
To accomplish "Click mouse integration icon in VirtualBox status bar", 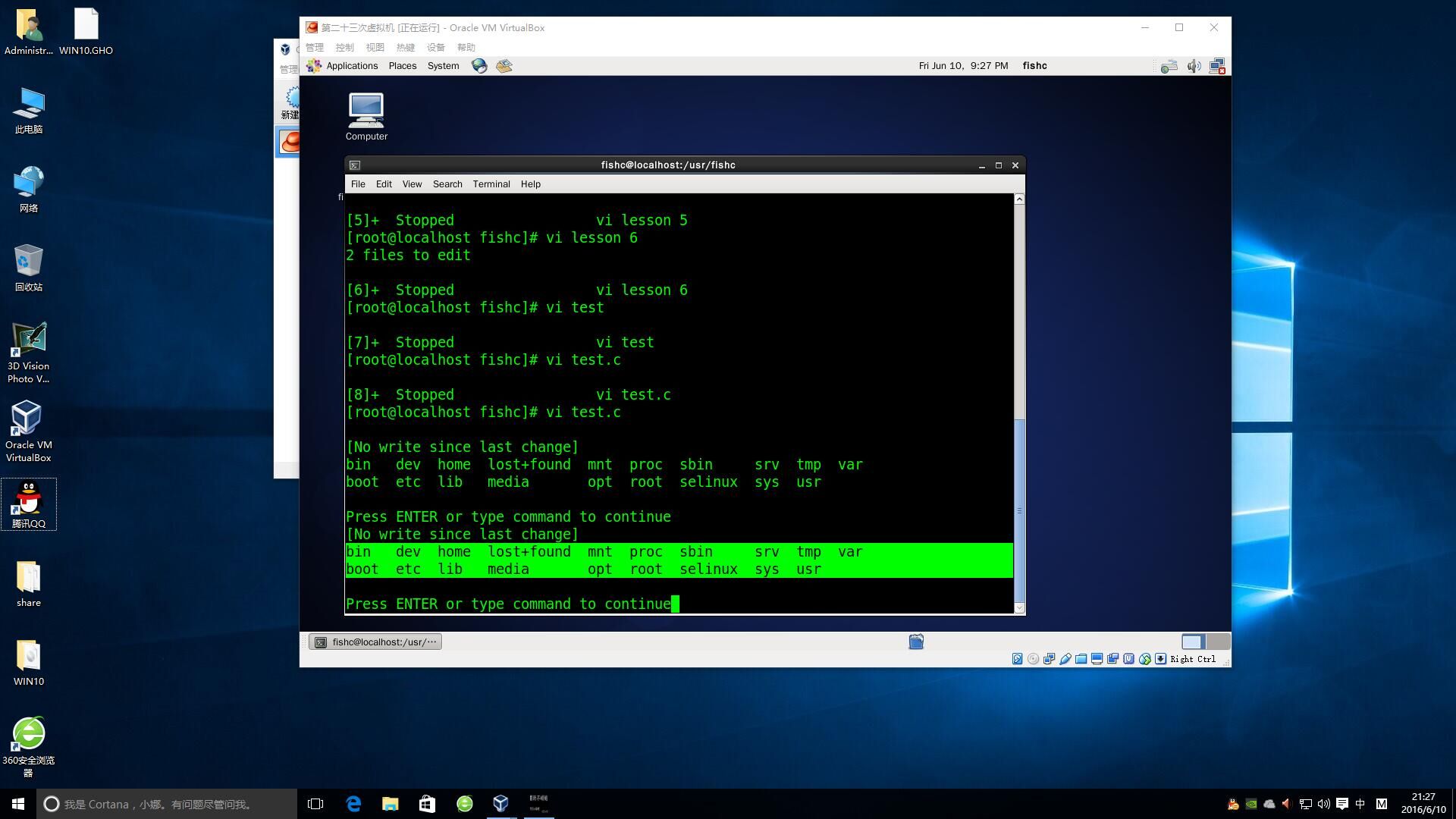I will (1145, 659).
